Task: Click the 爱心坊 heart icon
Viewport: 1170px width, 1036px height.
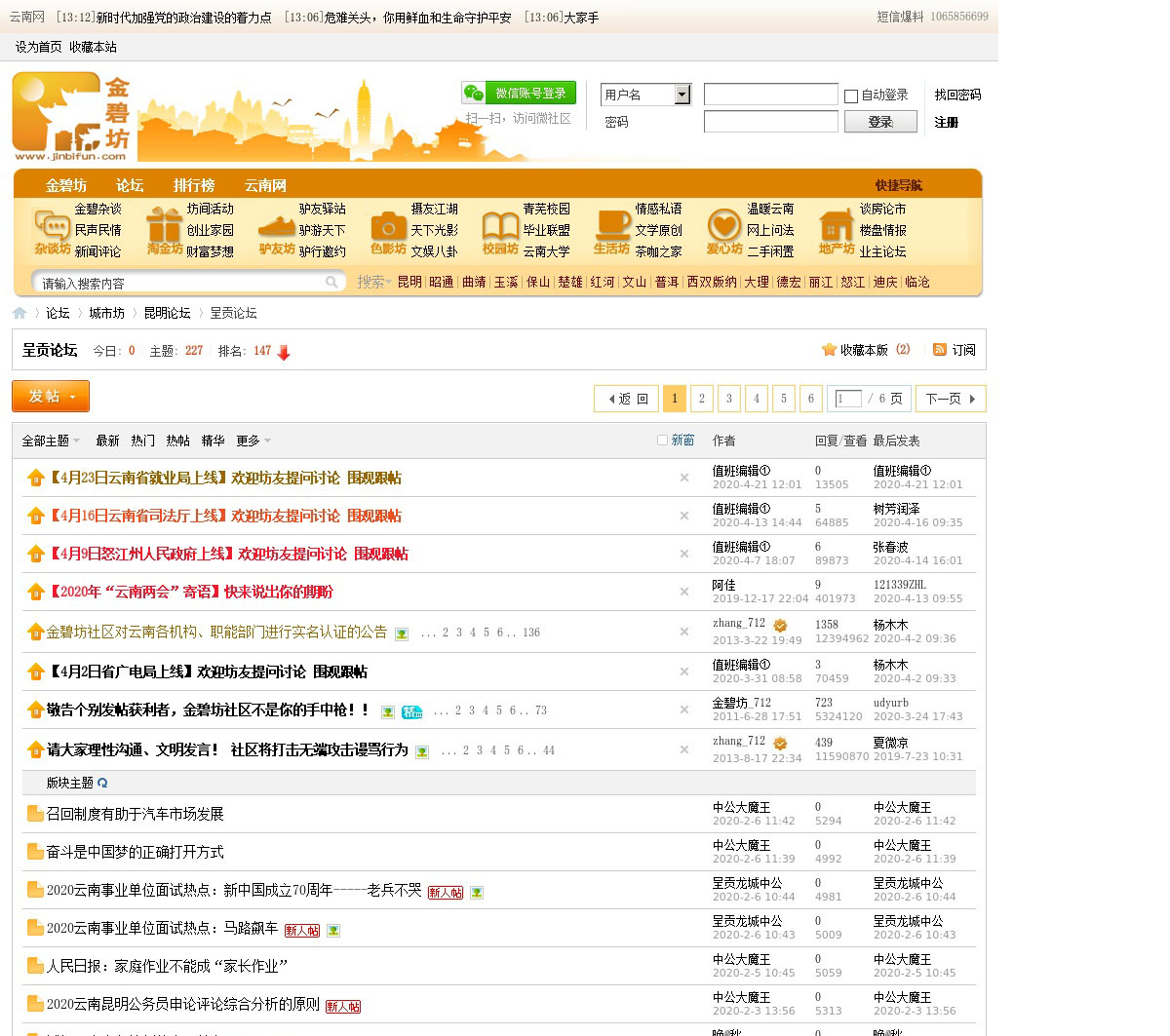Action: pyautogui.click(x=724, y=225)
